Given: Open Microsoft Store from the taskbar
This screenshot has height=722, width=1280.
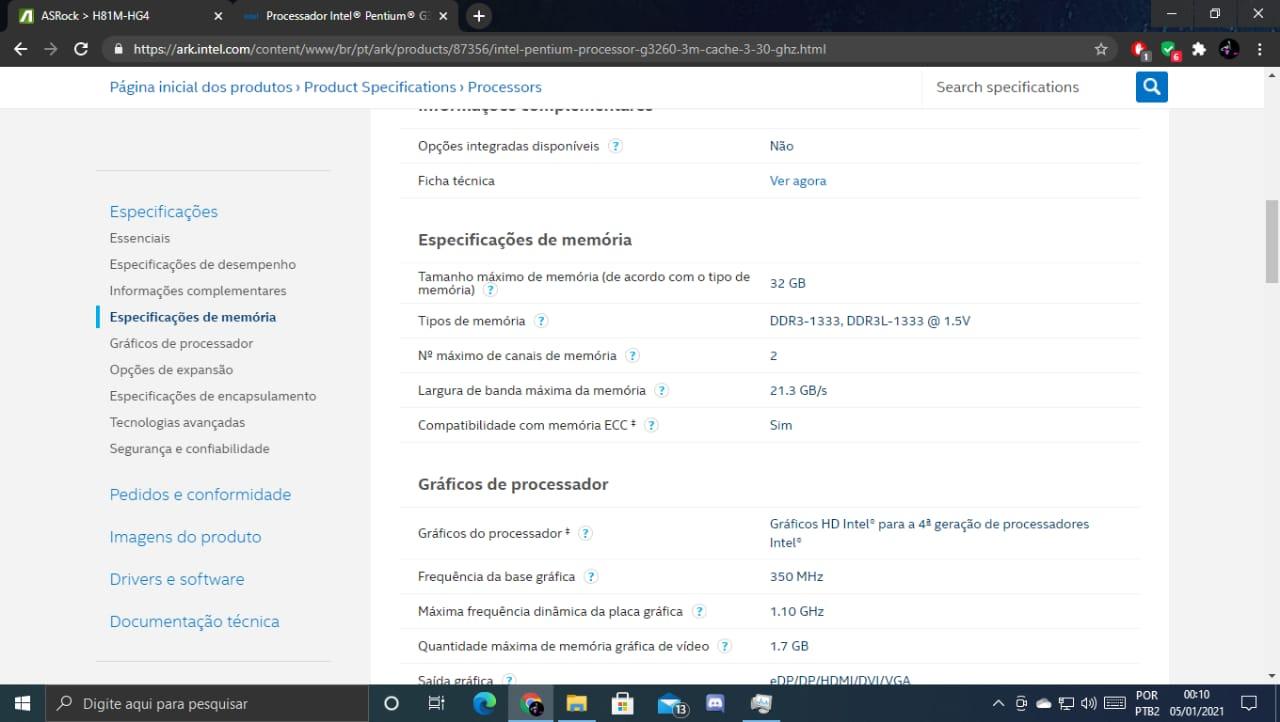Looking at the screenshot, I should coord(622,703).
